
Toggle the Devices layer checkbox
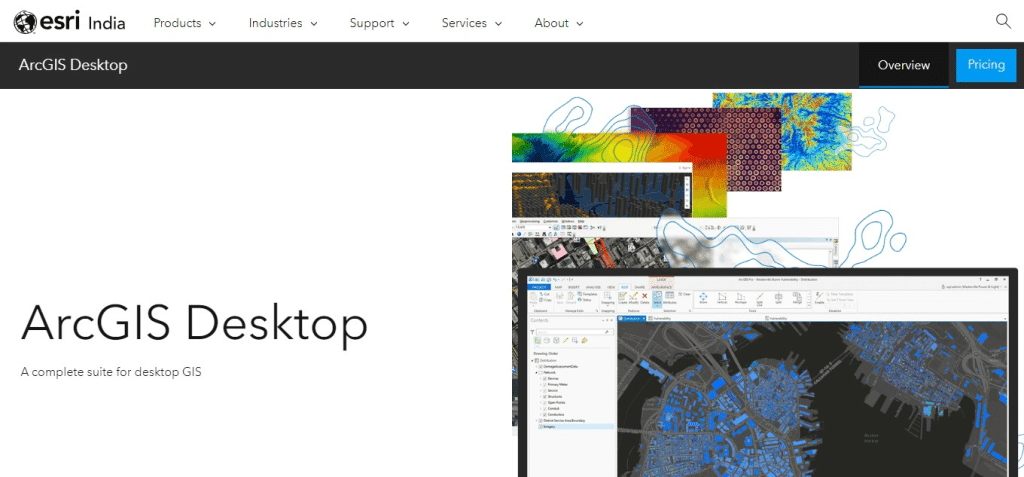pos(545,378)
